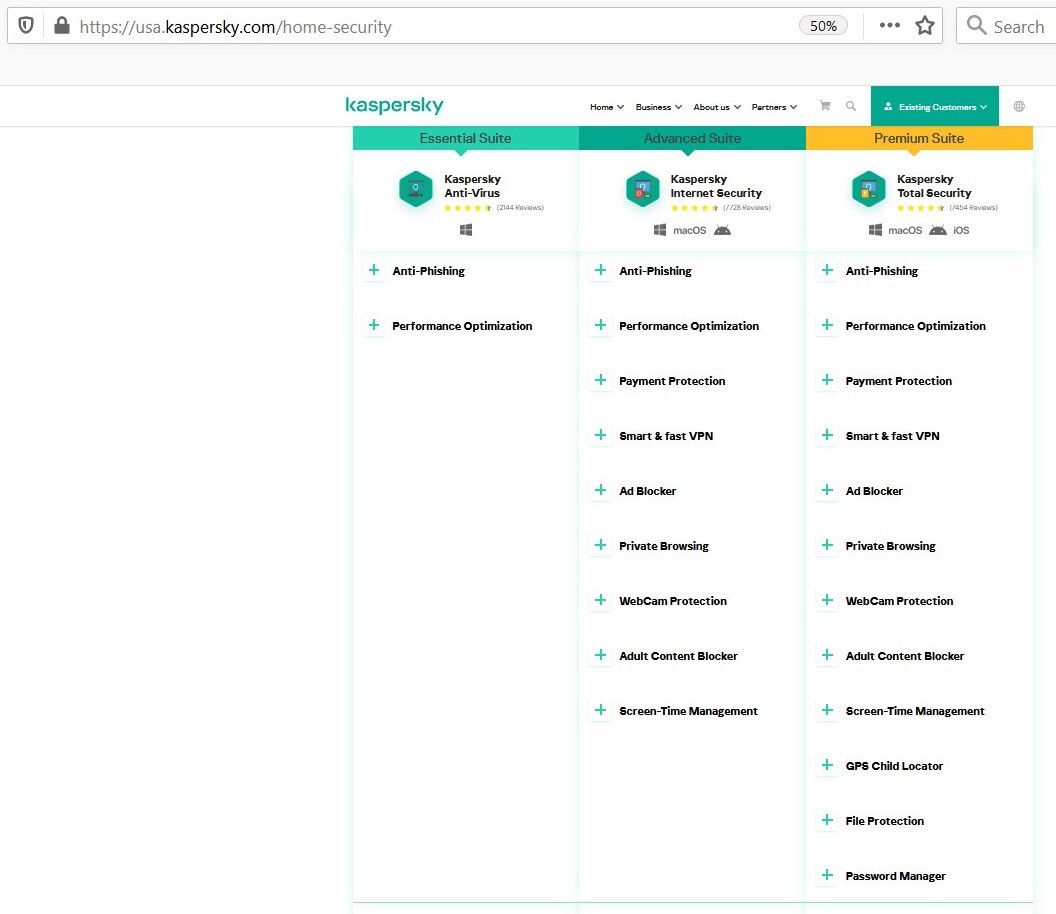Click the padlock site security icon
Screen dimensions: 1056x914
coord(61,26)
